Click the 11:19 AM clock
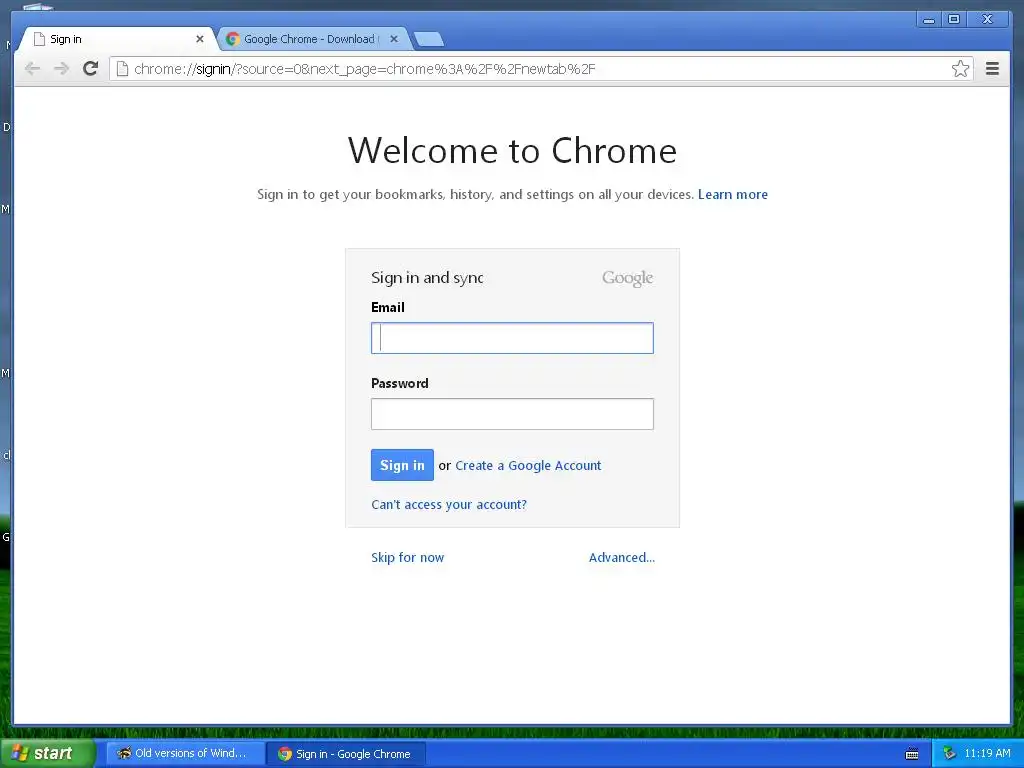Screen dimensions: 1024x768 pos(987,753)
